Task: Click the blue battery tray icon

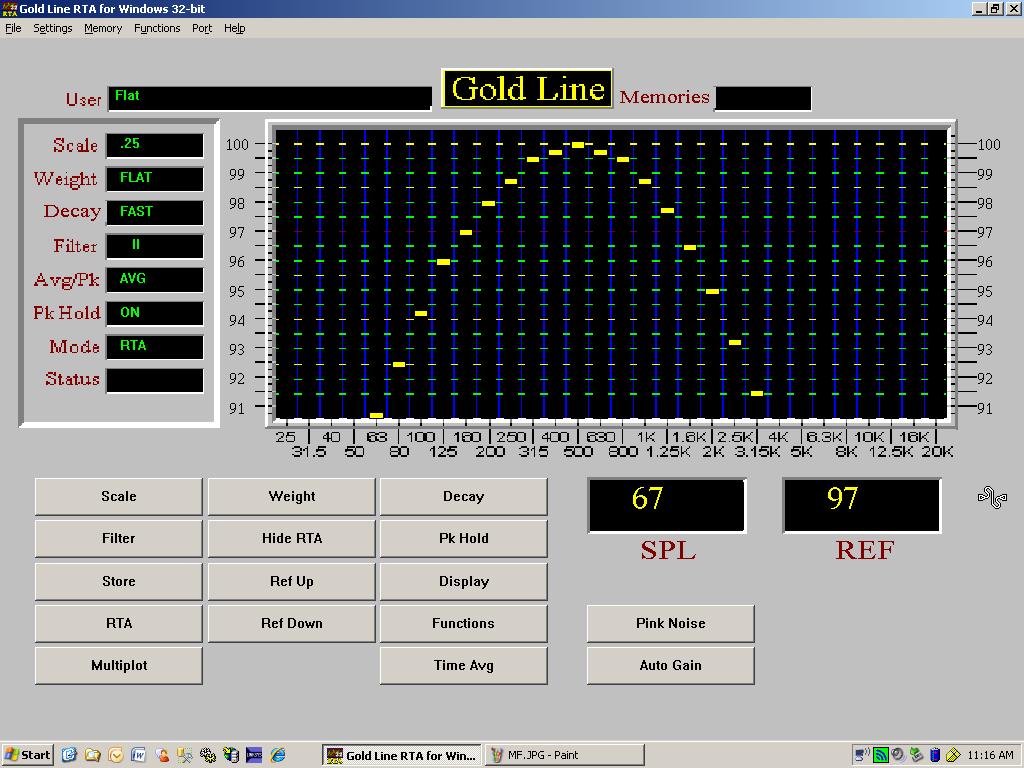Action: pyautogui.click(x=935, y=755)
